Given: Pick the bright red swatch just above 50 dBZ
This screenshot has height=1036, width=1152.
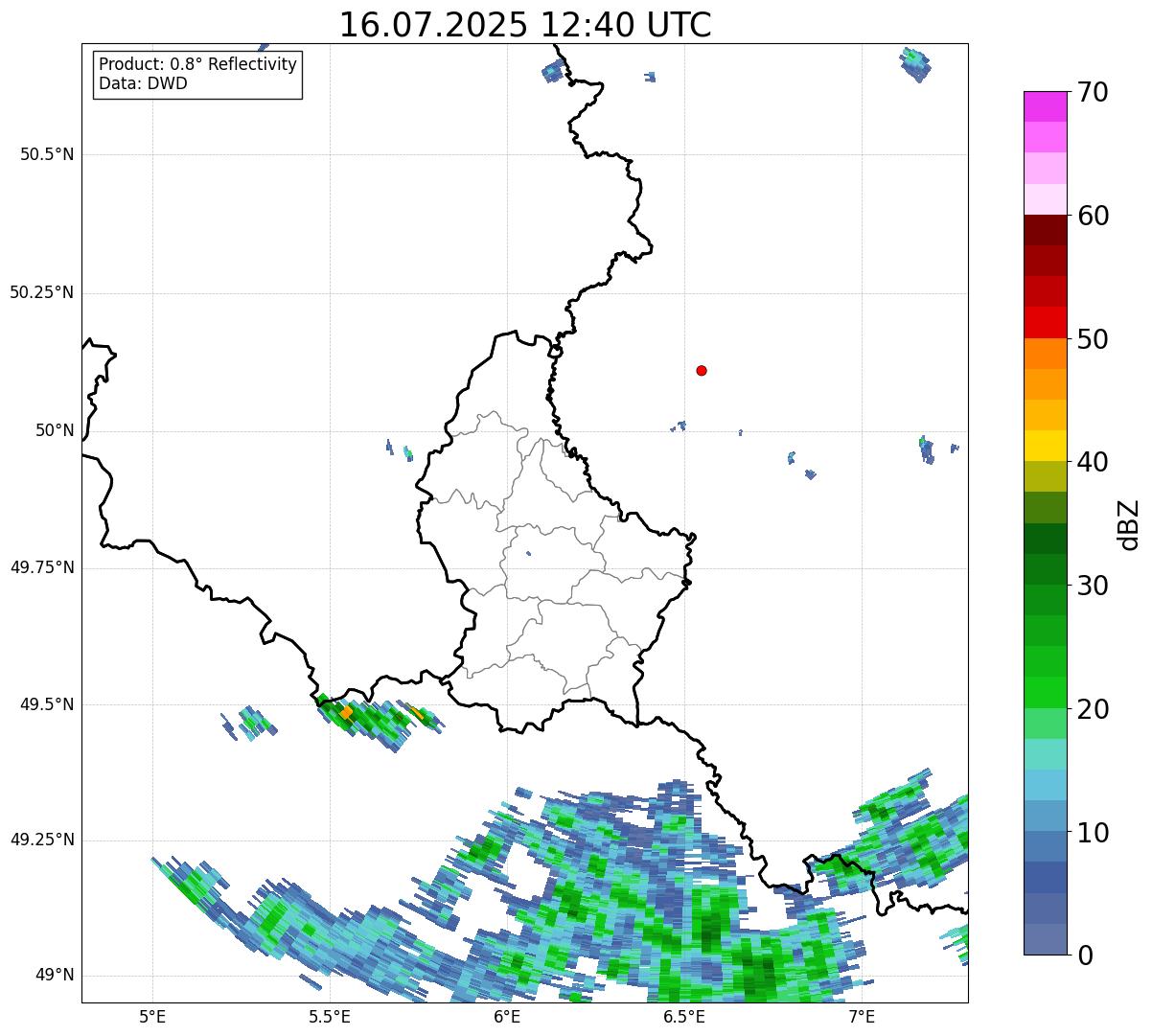Looking at the screenshot, I should point(1045,323).
